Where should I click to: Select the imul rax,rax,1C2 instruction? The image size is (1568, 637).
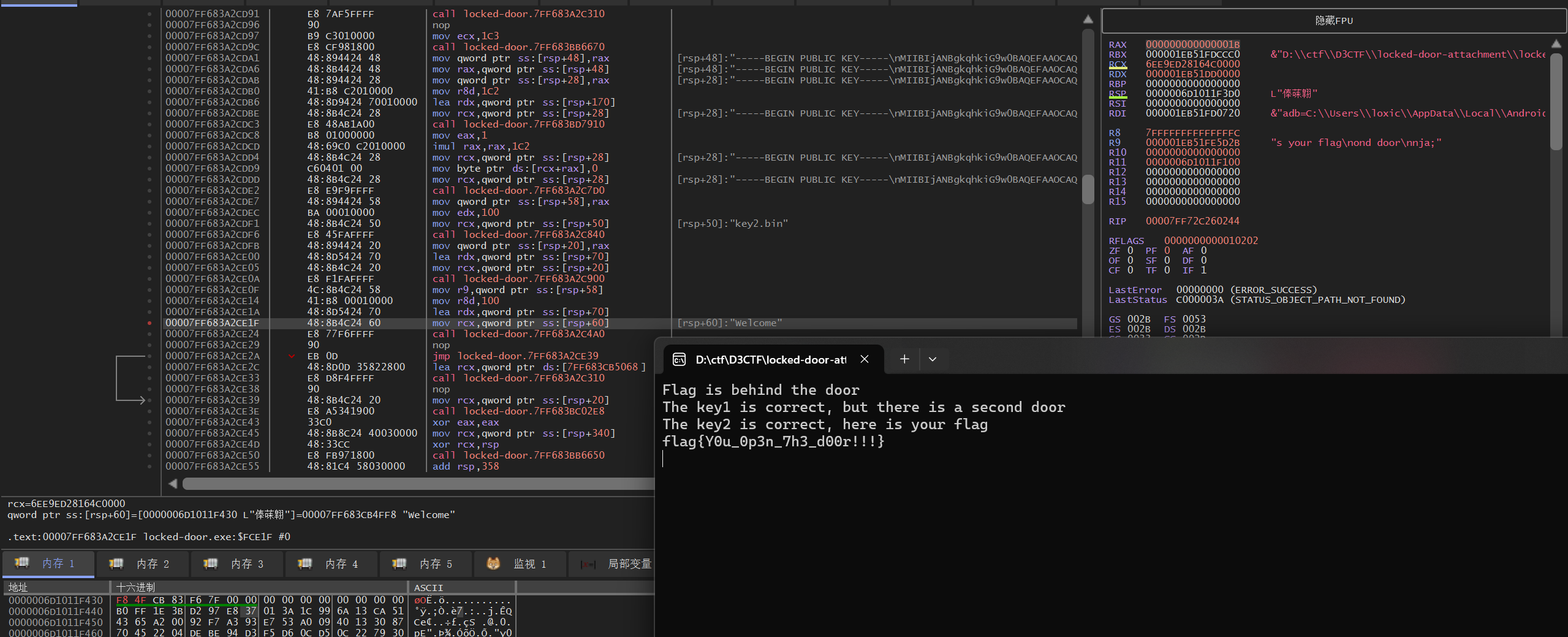480,147
